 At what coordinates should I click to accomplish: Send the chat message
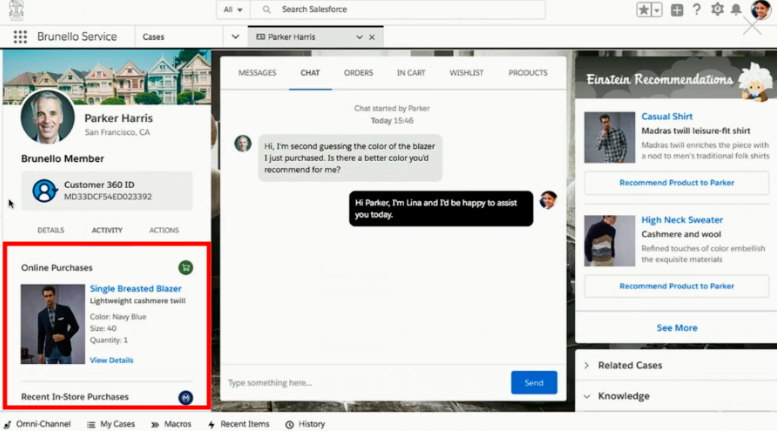(534, 383)
